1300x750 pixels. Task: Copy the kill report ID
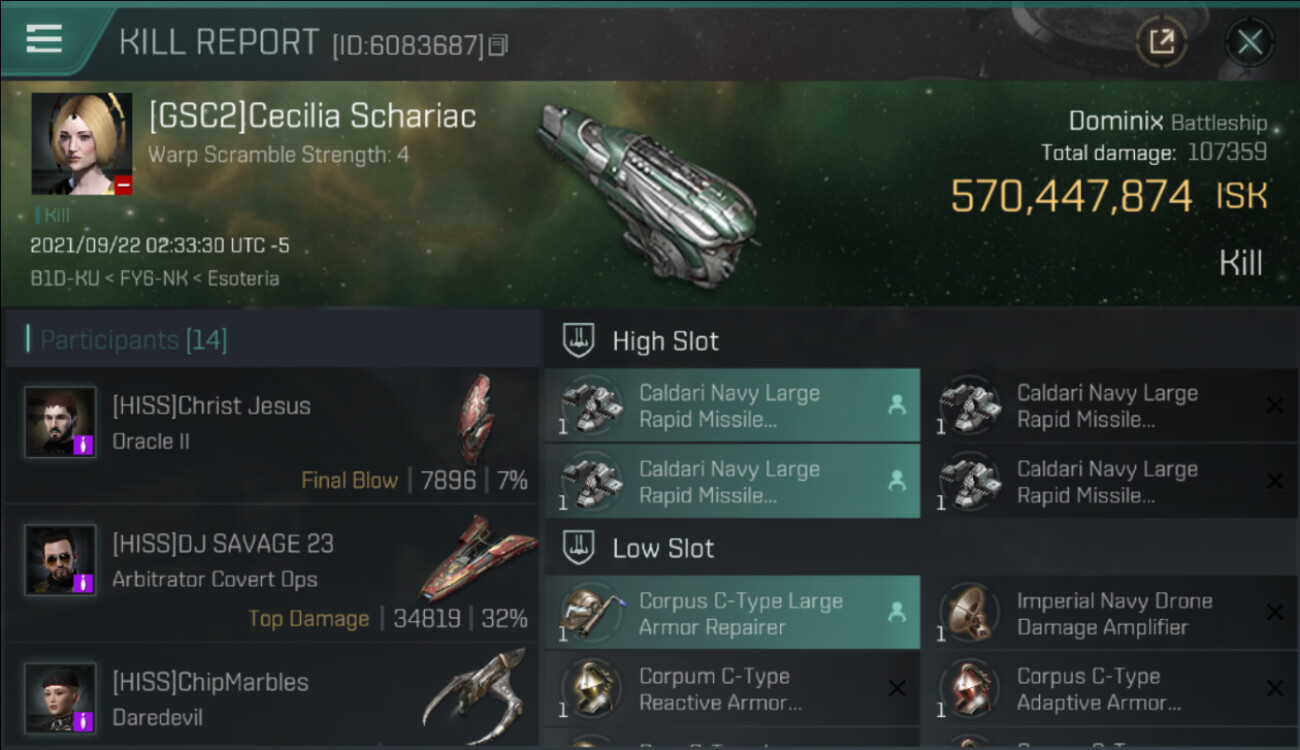point(498,45)
